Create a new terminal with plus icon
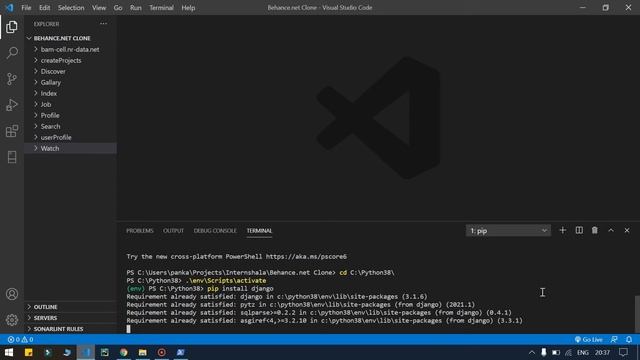The width and height of the screenshot is (640, 360). coord(562,230)
